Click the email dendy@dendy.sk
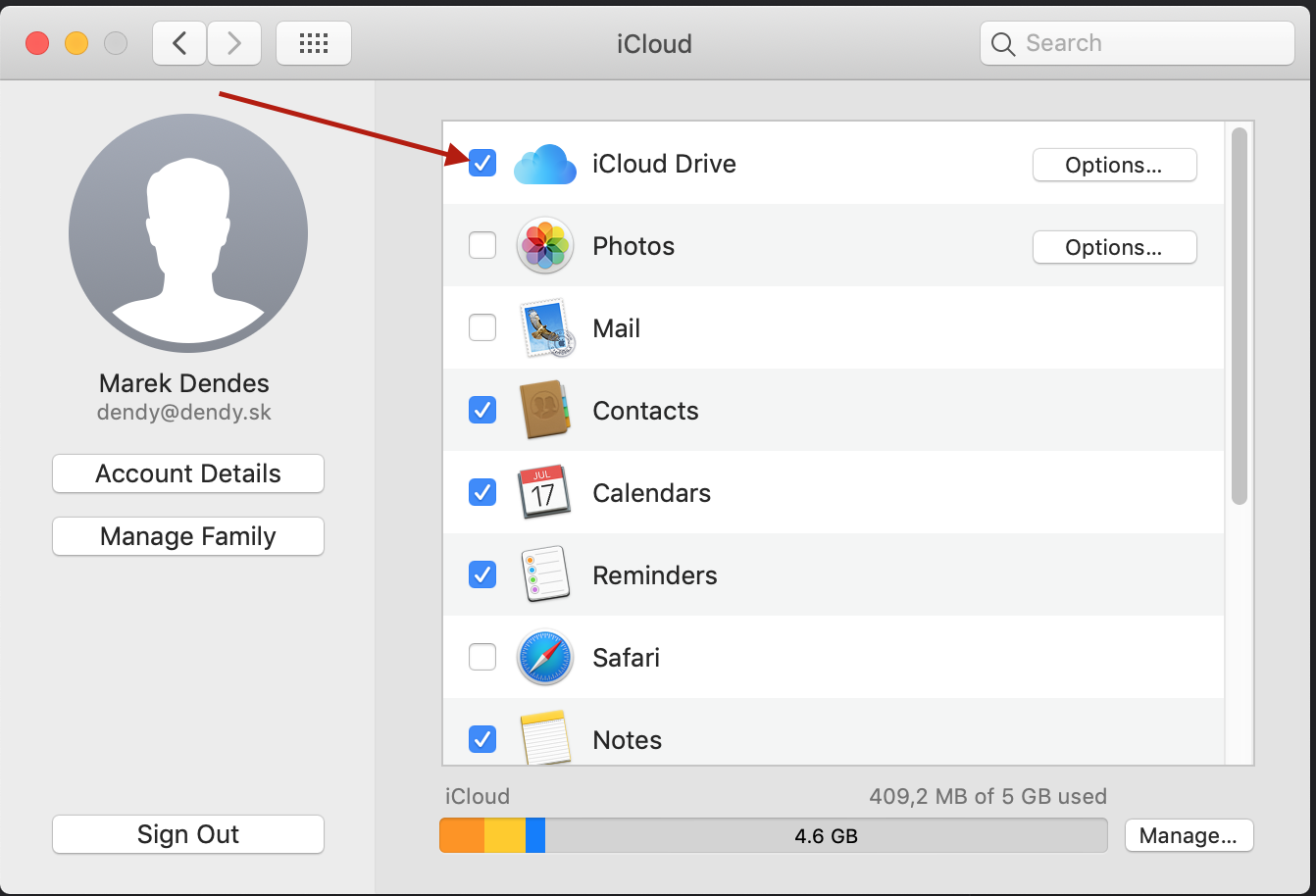The height and width of the screenshot is (896, 1316). (184, 413)
